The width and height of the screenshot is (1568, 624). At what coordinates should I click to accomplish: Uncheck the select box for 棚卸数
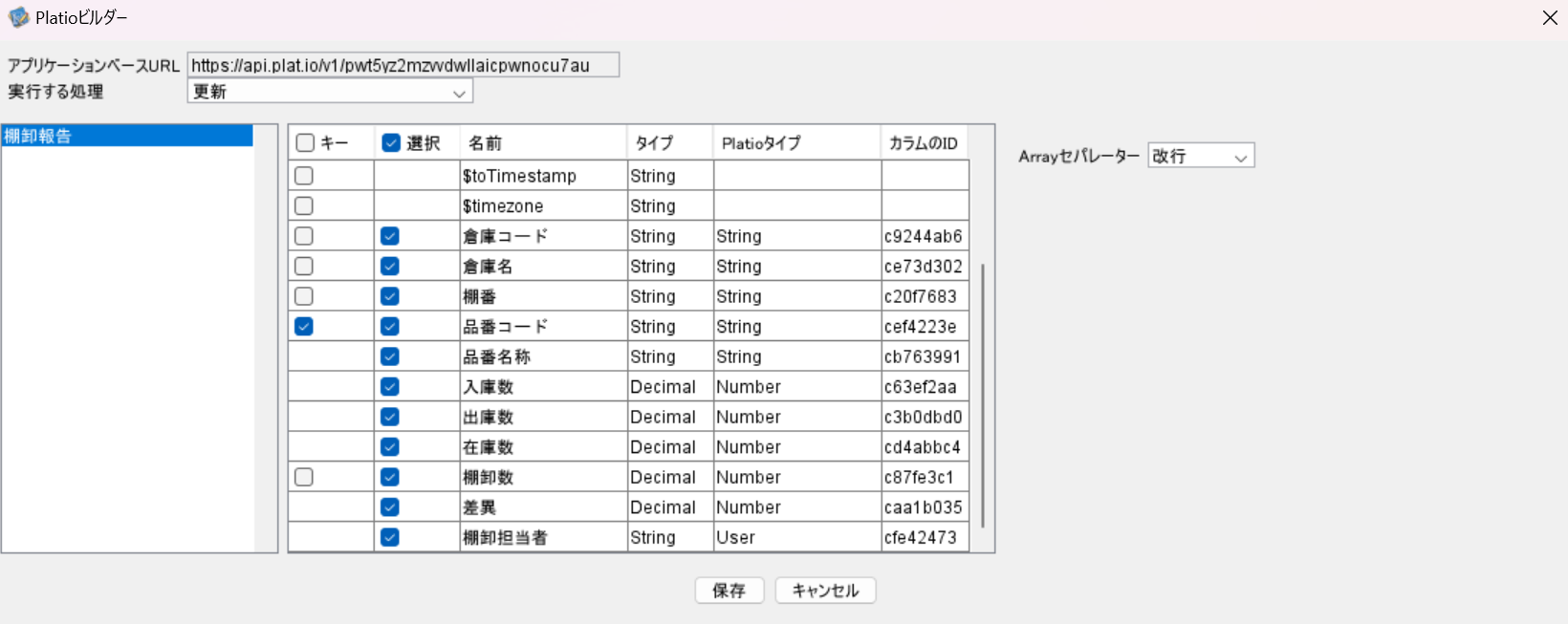(x=389, y=477)
